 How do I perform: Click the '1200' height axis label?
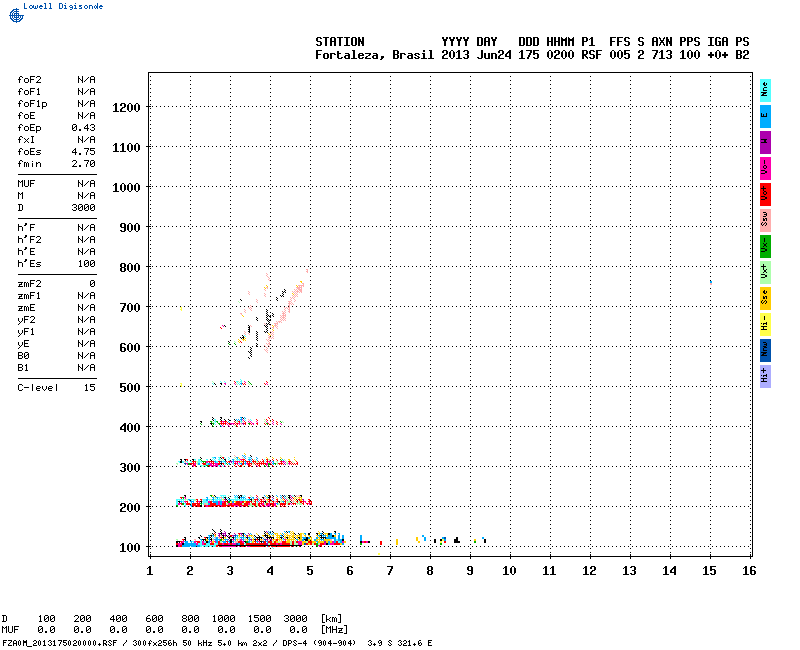tap(126, 108)
